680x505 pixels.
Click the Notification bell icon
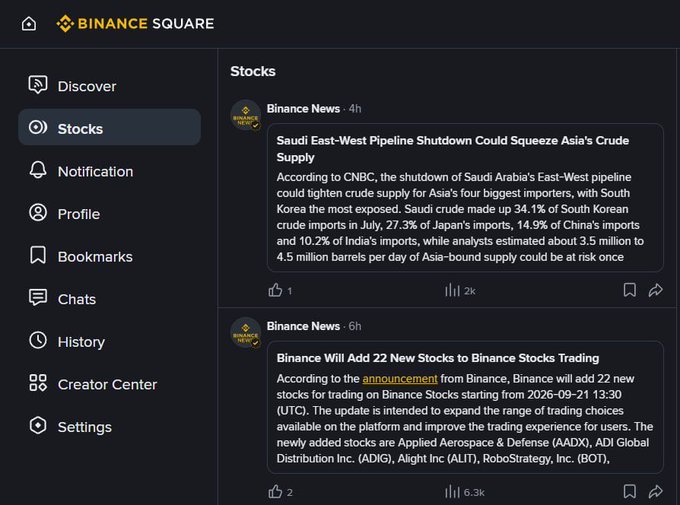(38, 170)
